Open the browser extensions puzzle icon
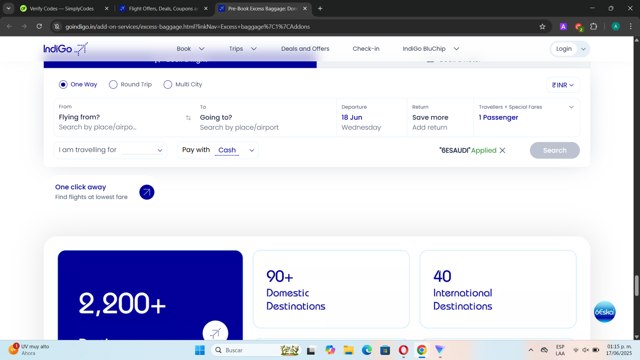 (593, 27)
